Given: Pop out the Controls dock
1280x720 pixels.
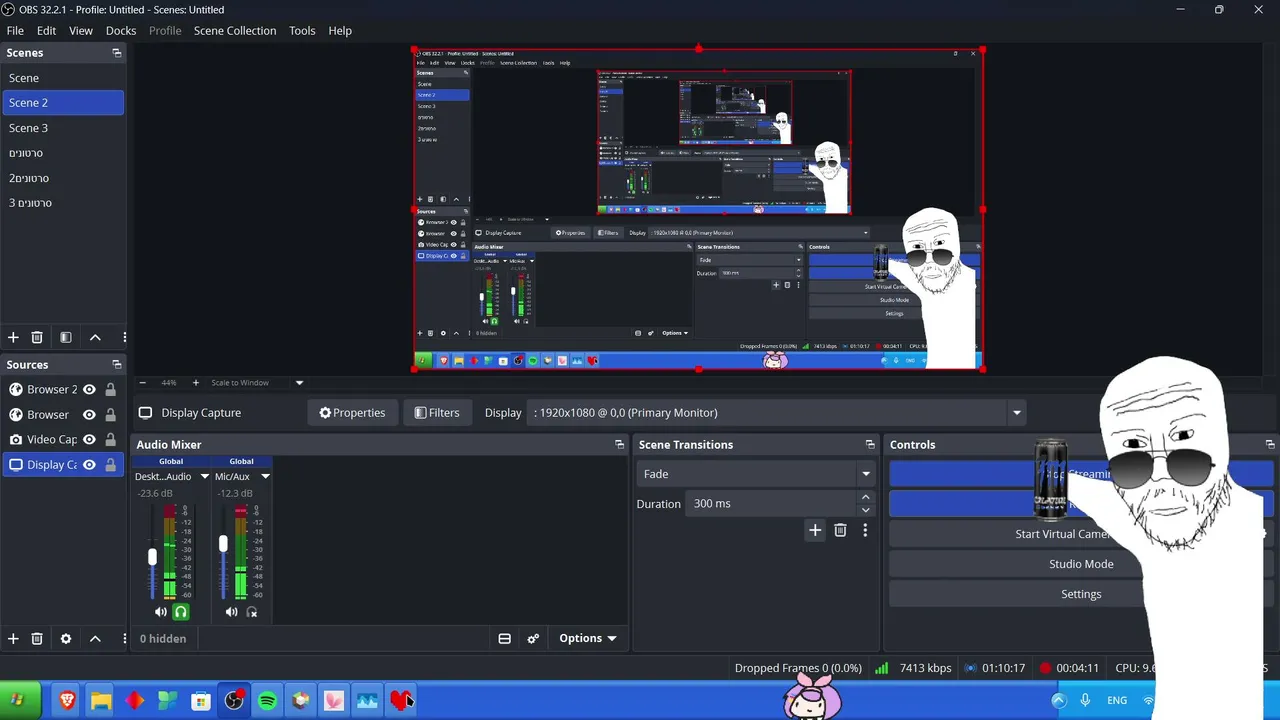Looking at the screenshot, I should [x=1270, y=445].
